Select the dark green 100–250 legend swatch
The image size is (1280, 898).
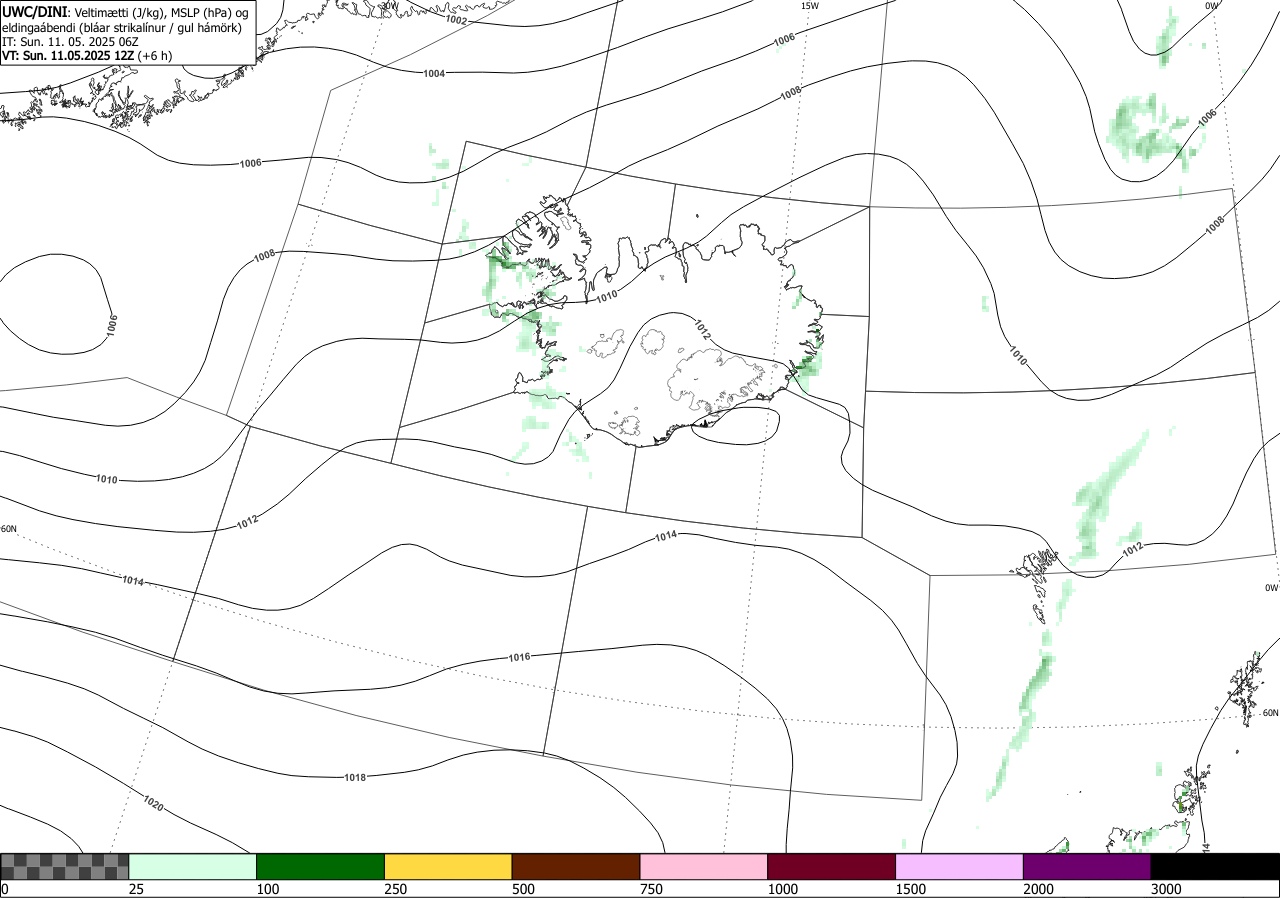click(321, 866)
